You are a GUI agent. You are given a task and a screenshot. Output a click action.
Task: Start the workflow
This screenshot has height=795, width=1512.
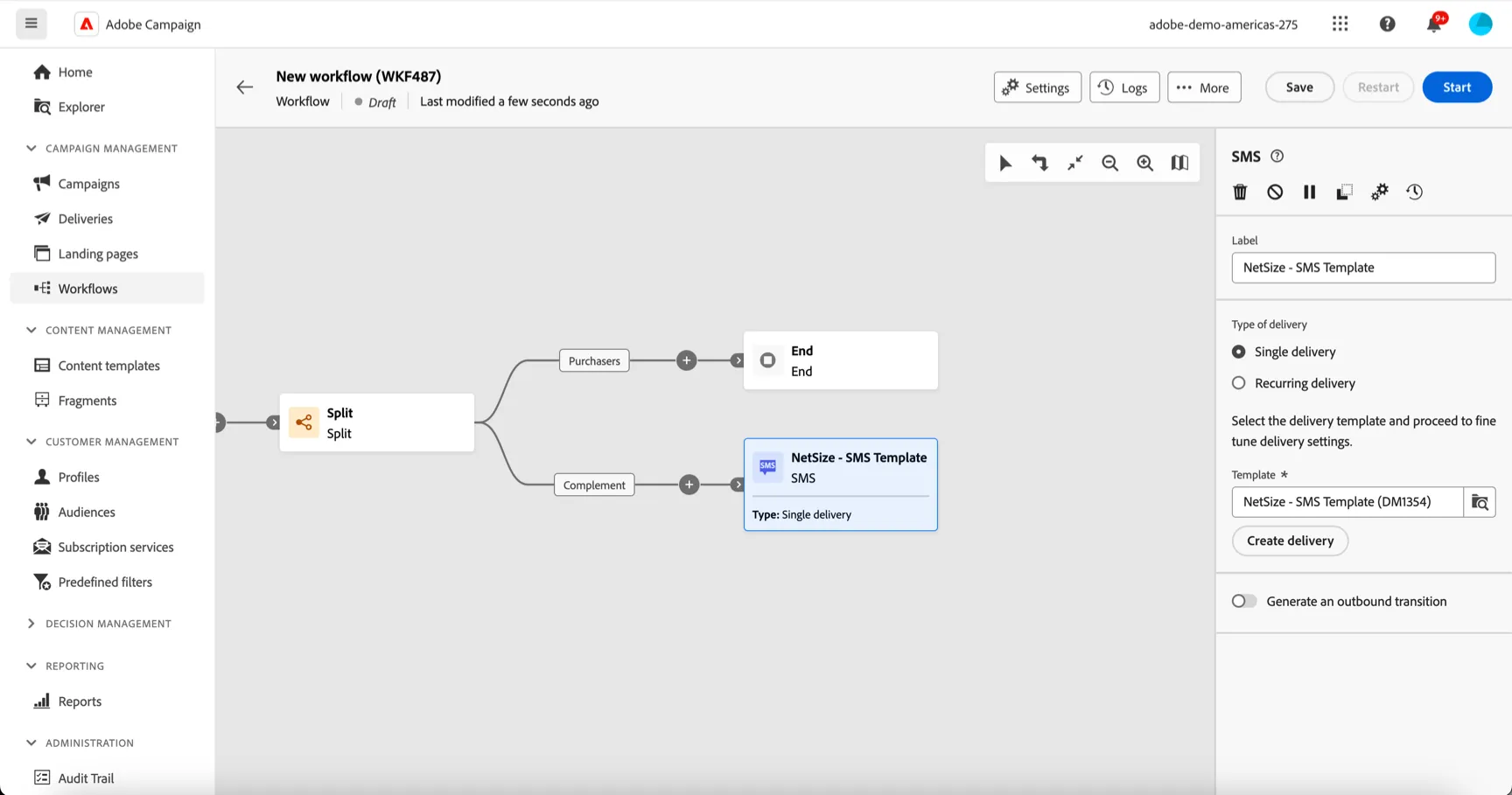pos(1457,87)
